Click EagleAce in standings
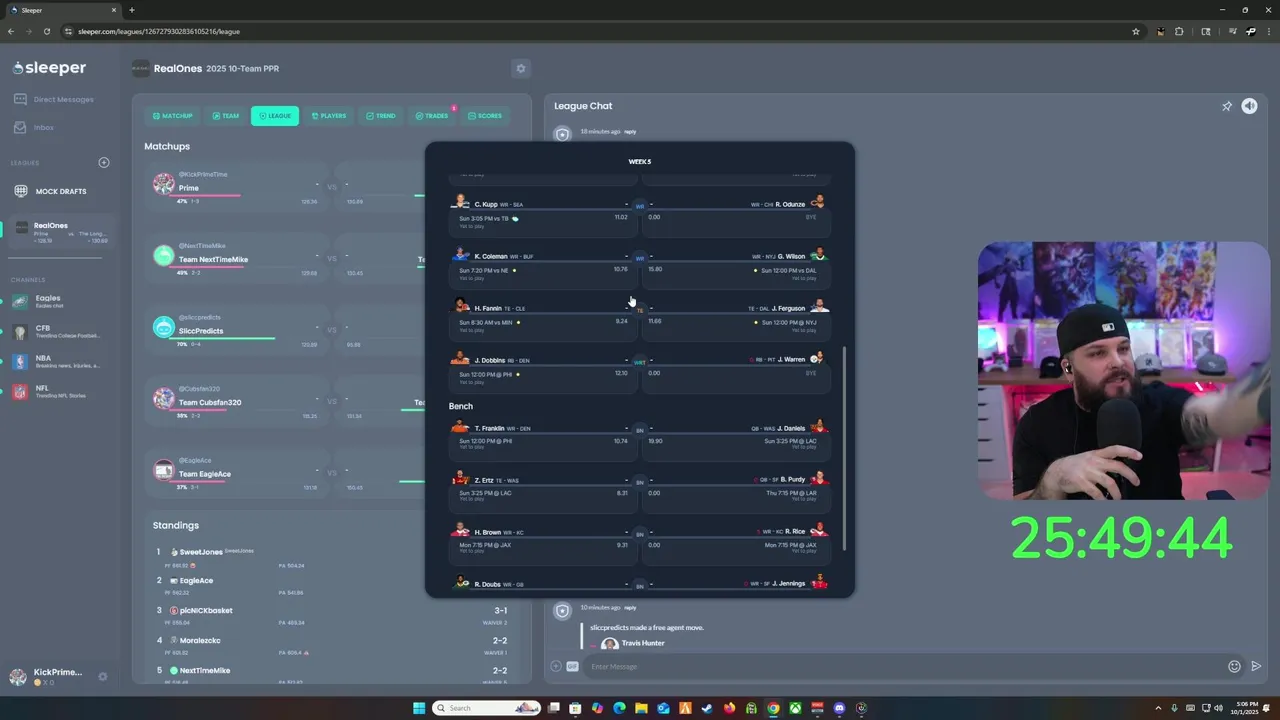The height and width of the screenshot is (720, 1280). (196, 580)
